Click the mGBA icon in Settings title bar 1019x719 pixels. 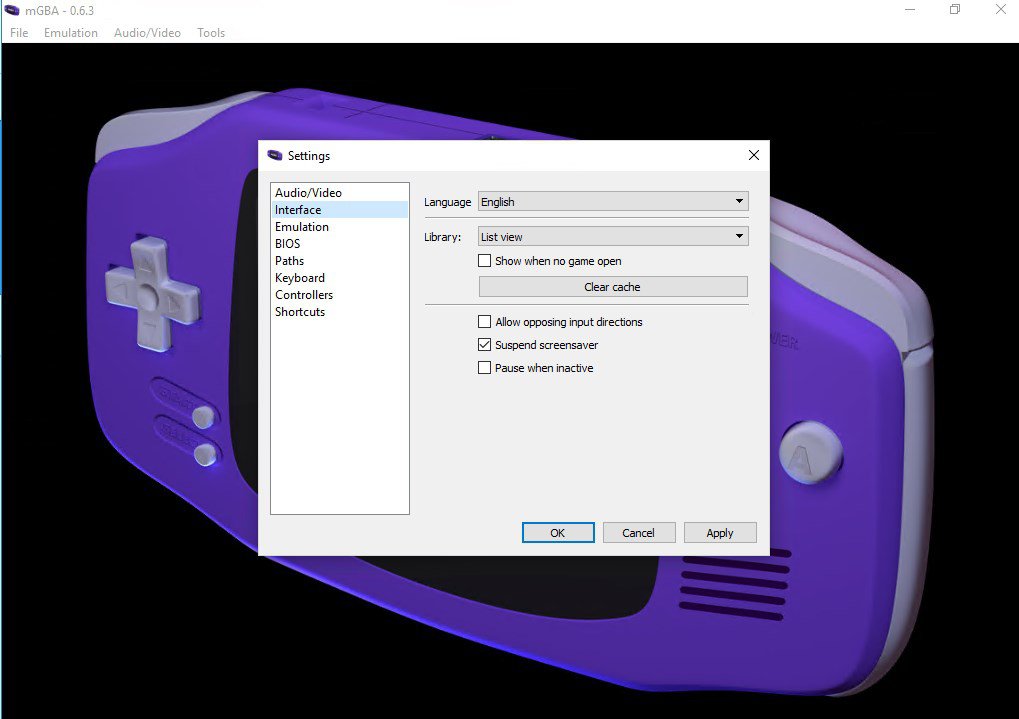tap(275, 155)
